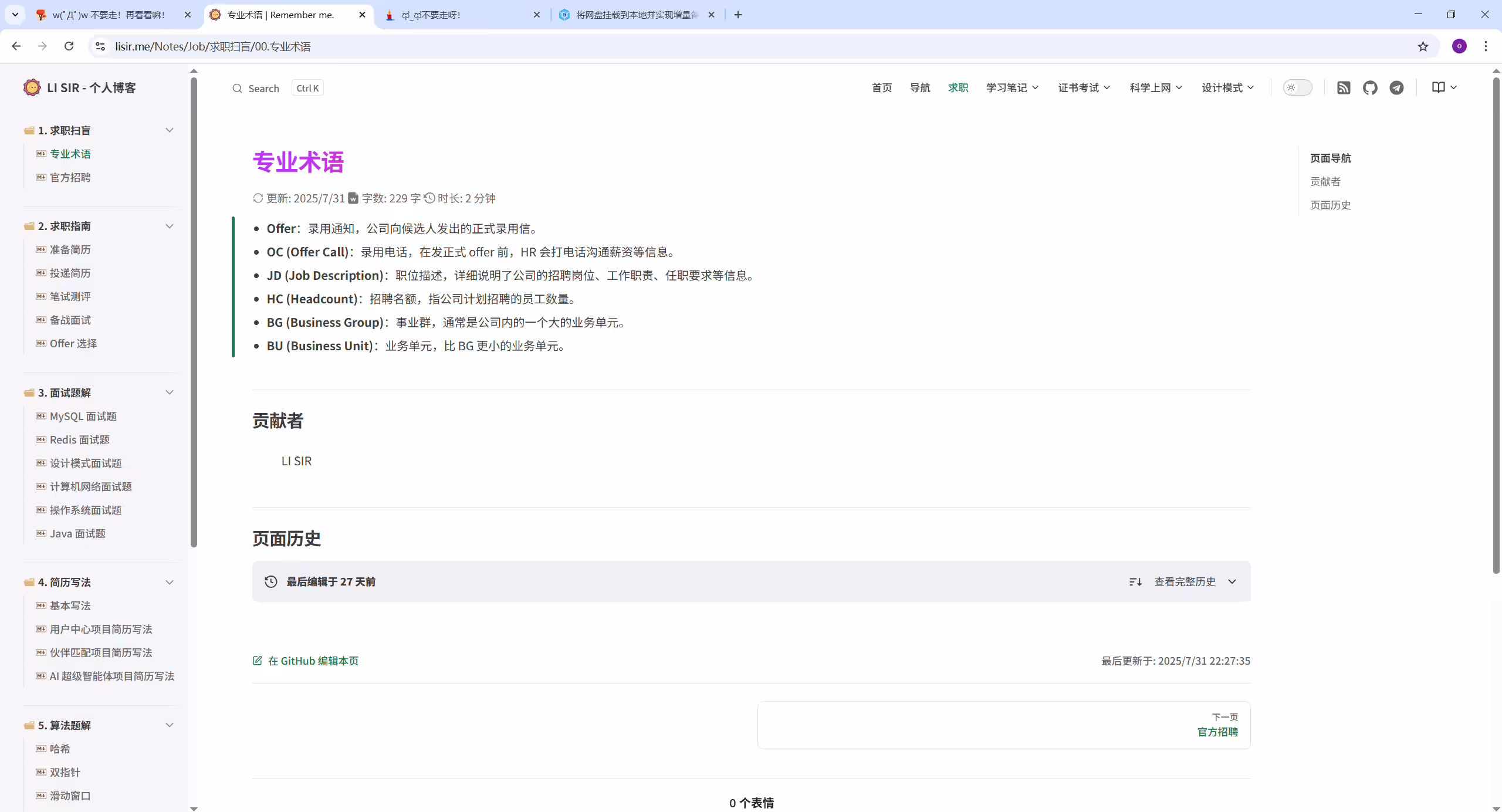Open 笔试测评 in sidebar
This screenshot has width=1502, height=812.
tap(70, 297)
